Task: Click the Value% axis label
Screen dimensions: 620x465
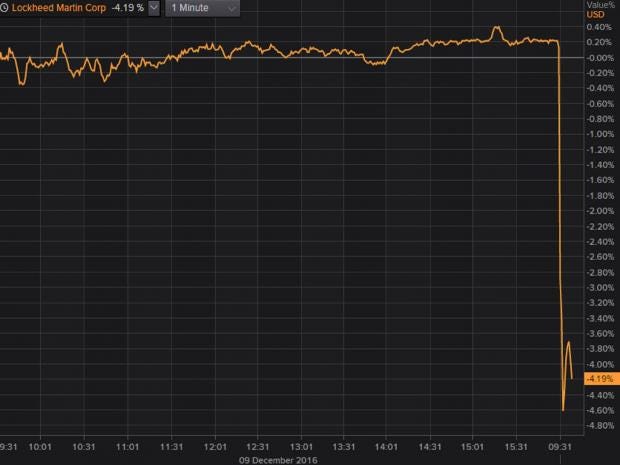Action: click(x=601, y=5)
